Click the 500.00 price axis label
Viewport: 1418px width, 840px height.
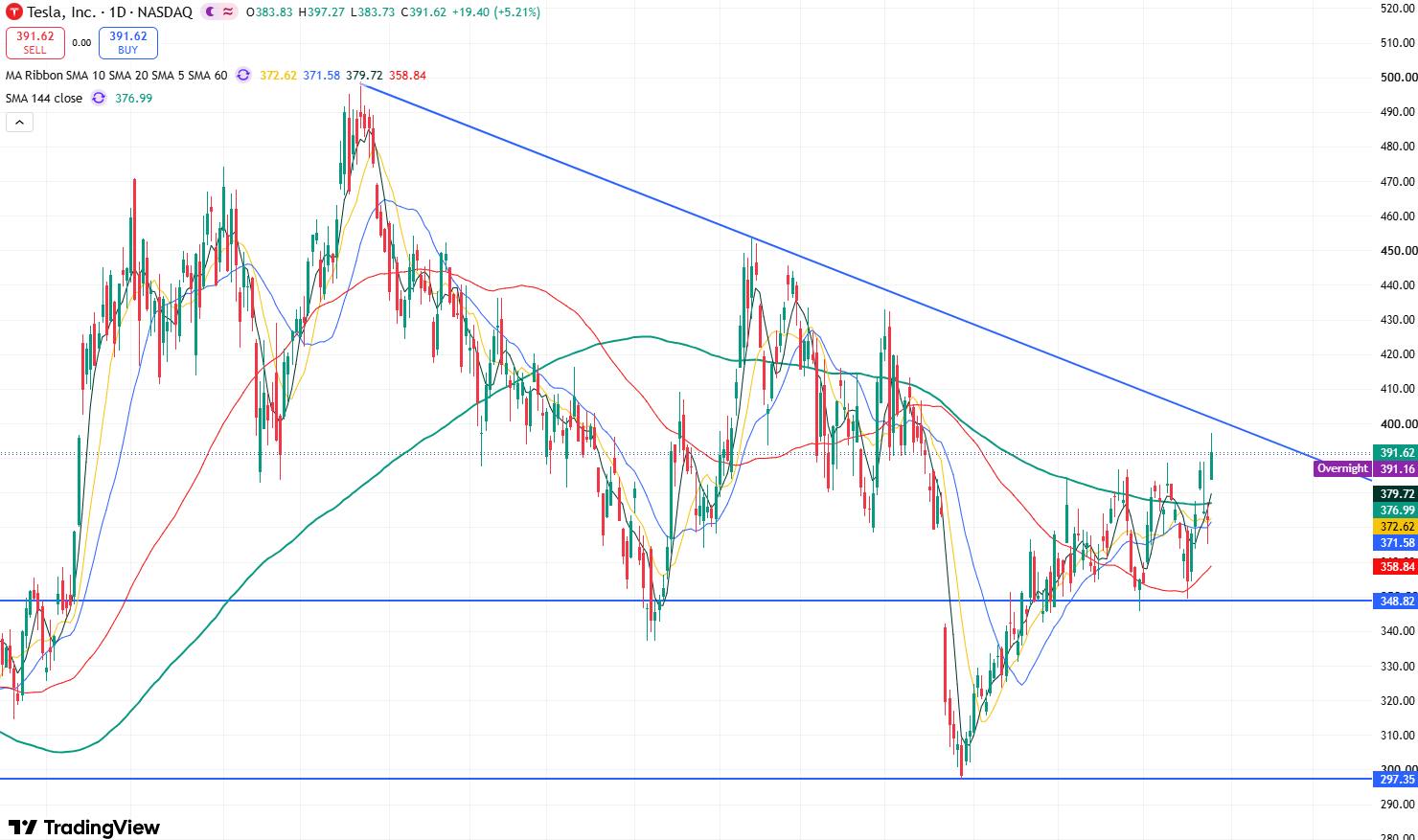(1398, 77)
